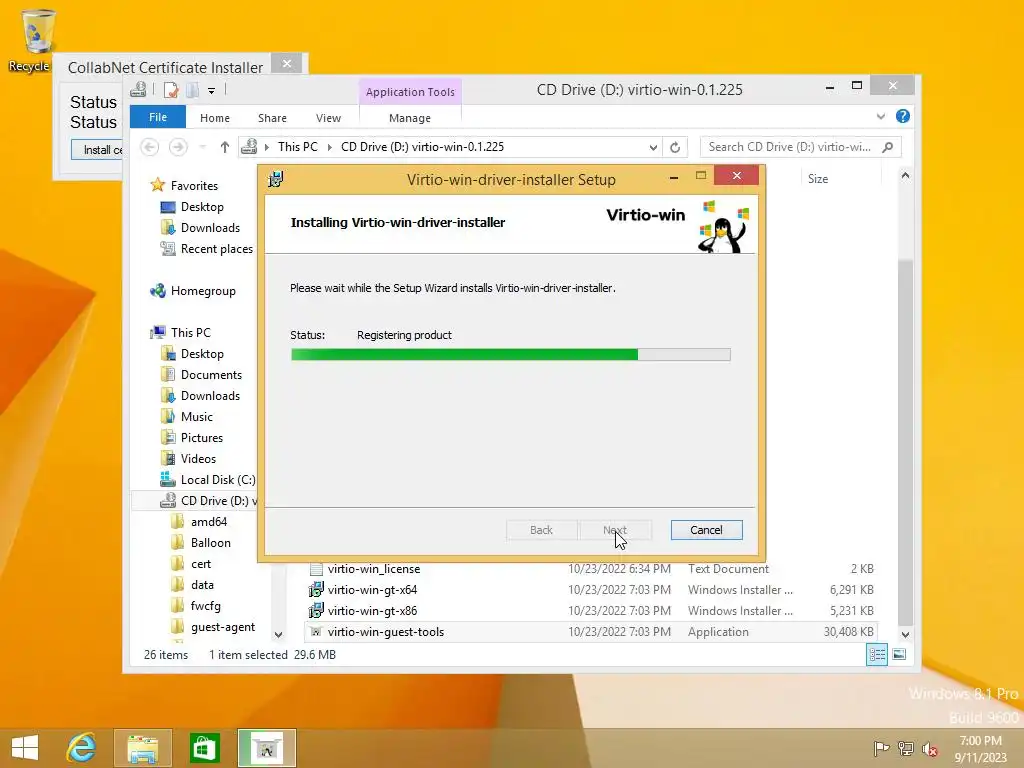
Task: Open the Customize Quick Access Toolbar dropdown
Action: pos(212,91)
